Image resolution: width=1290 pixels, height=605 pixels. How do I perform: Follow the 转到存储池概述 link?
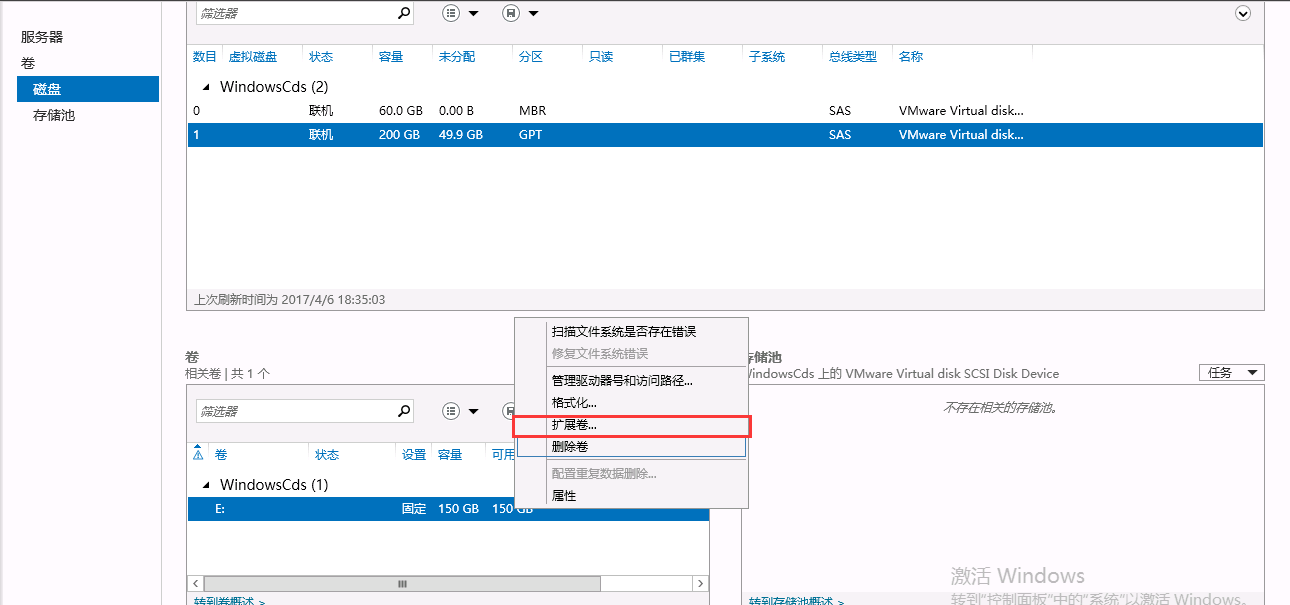[796, 601]
